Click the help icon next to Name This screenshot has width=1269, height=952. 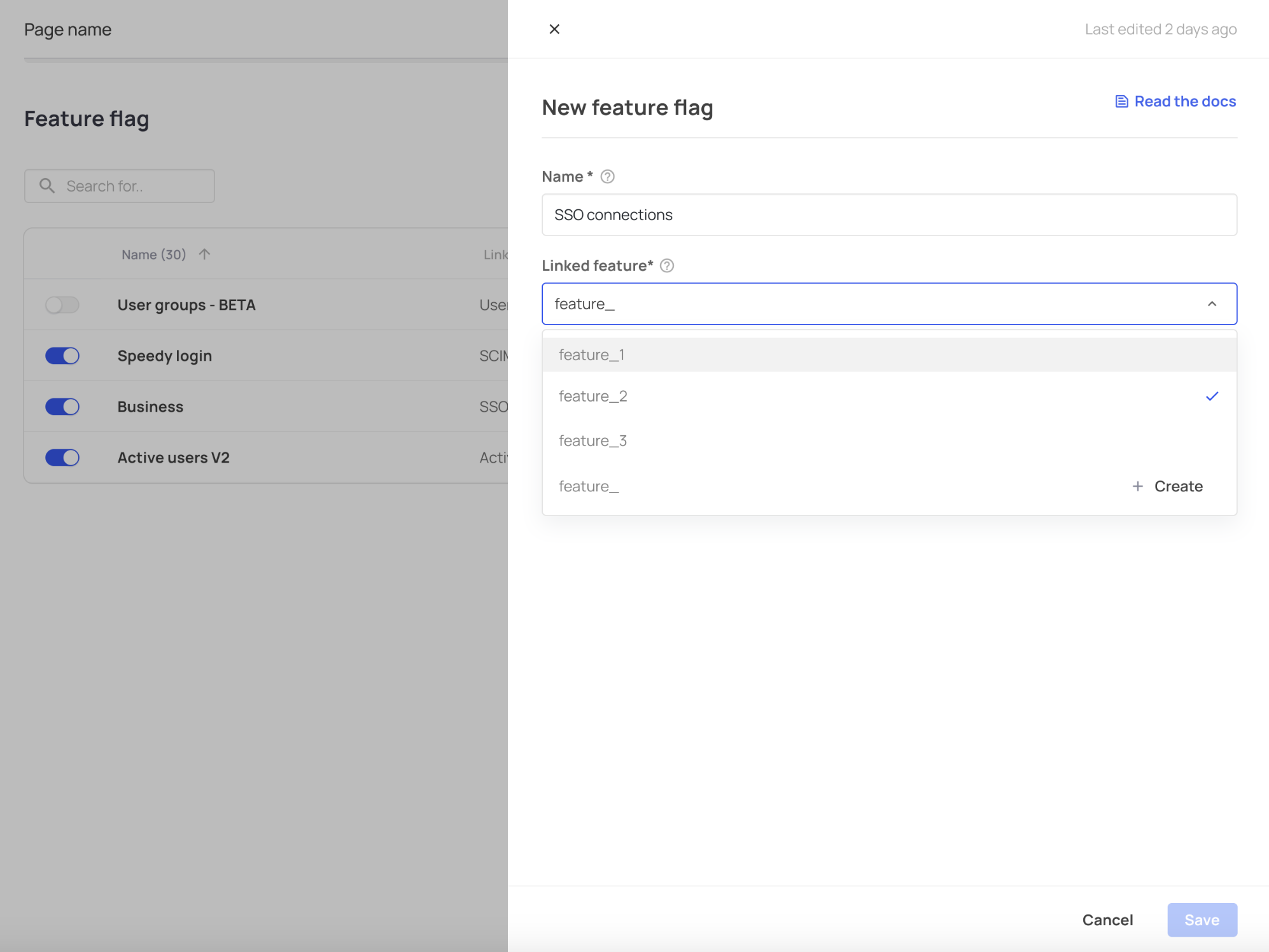pos(608,177)
